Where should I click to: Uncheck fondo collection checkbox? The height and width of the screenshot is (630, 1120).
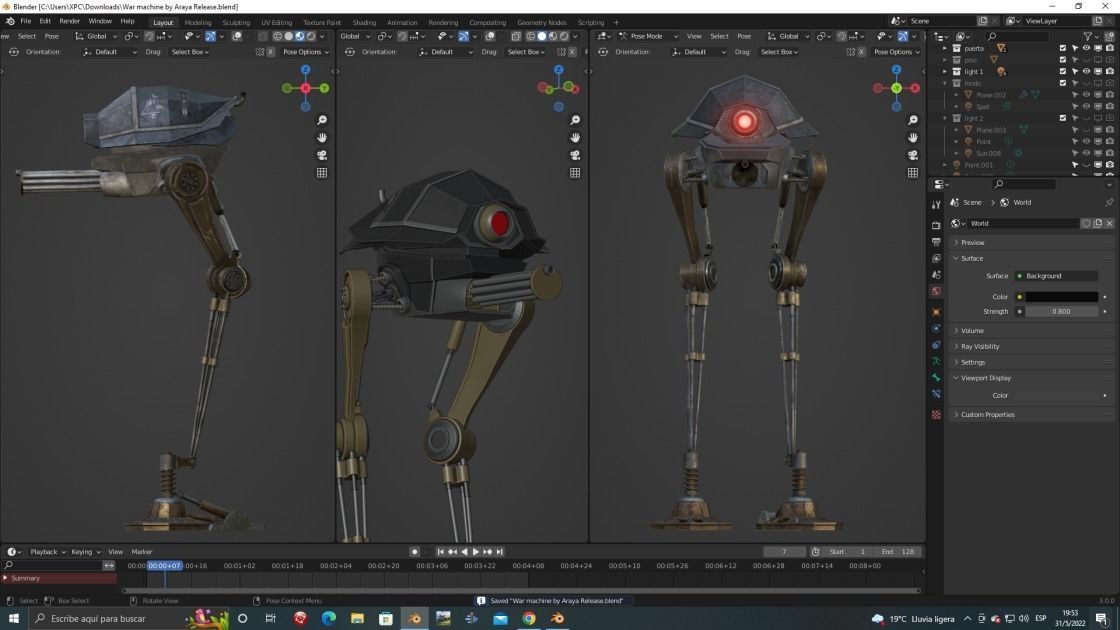1063,84
